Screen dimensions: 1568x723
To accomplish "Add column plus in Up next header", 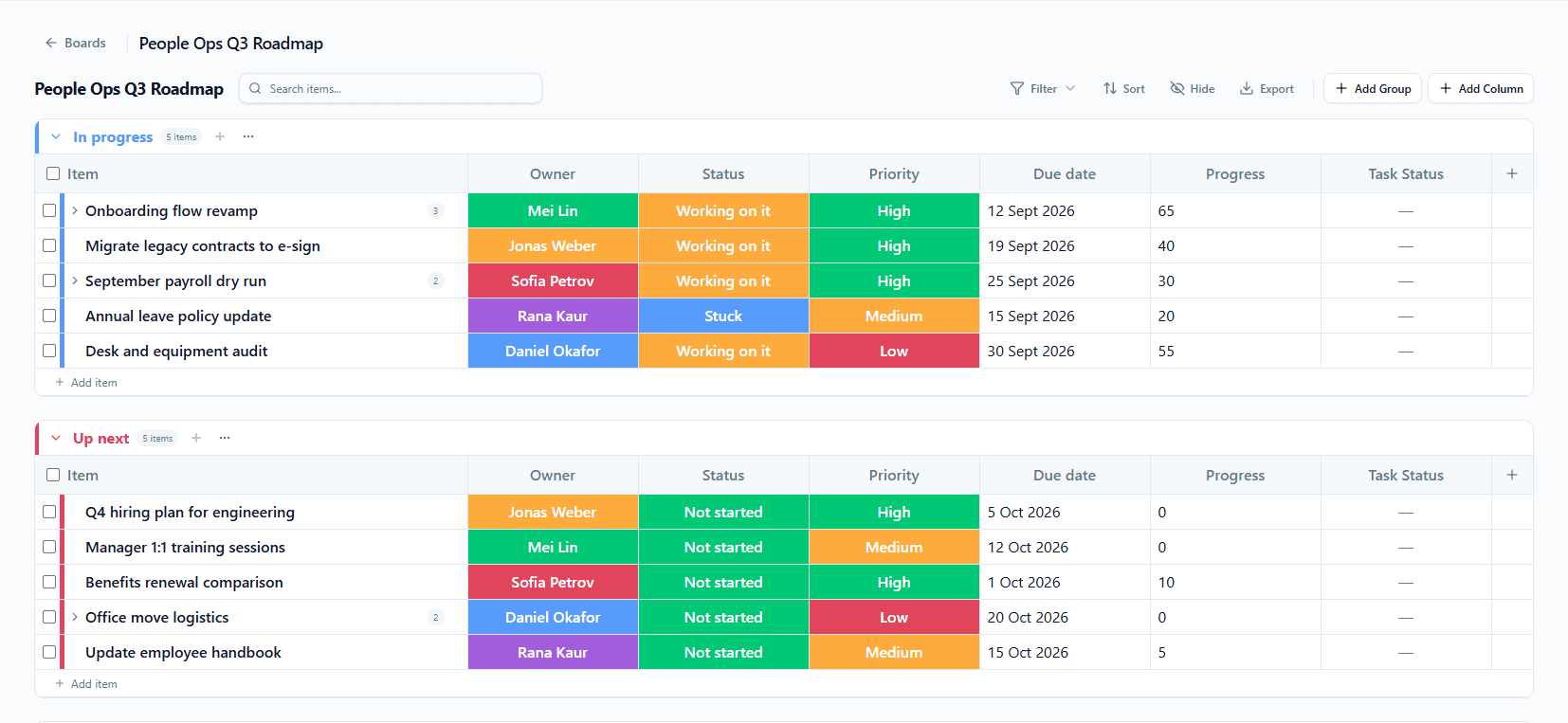I will coord(1512,475).
